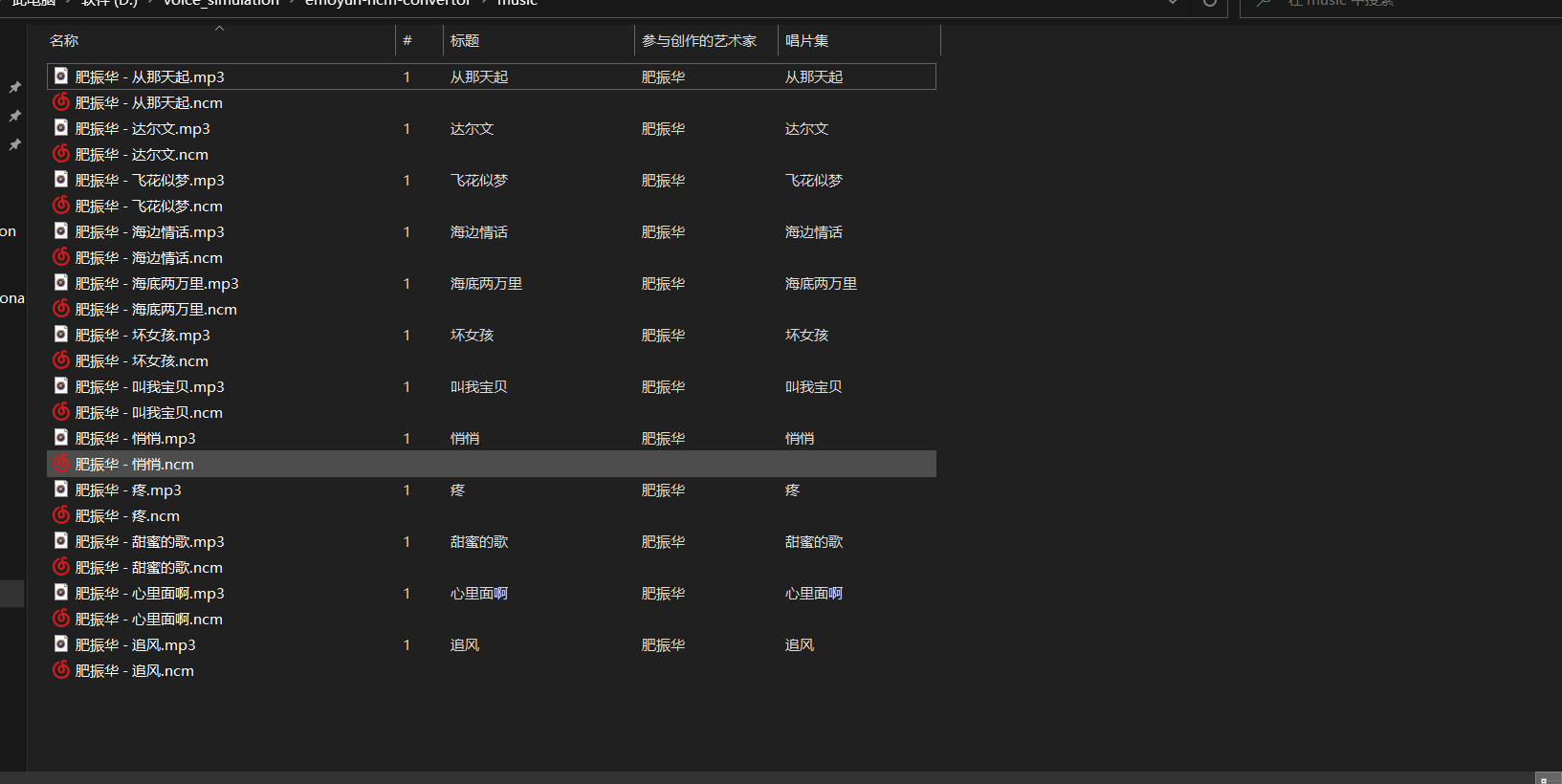Viewport: 1562px width, 784px height.
Task: Select the NetEase icon beside 海边情话.ncm
Action: pyautogui.click(x=61, y=257)
